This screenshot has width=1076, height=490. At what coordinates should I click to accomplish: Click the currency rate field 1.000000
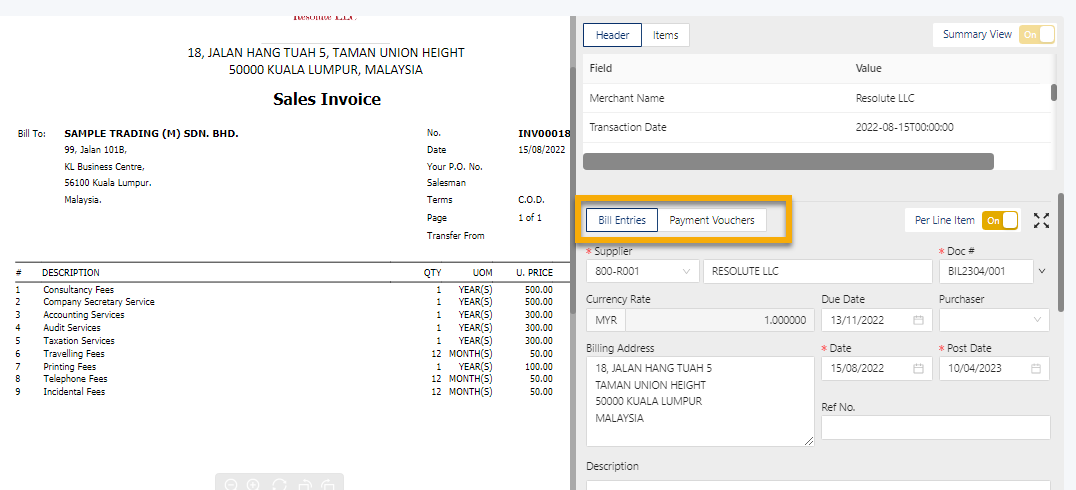[720, 320]
